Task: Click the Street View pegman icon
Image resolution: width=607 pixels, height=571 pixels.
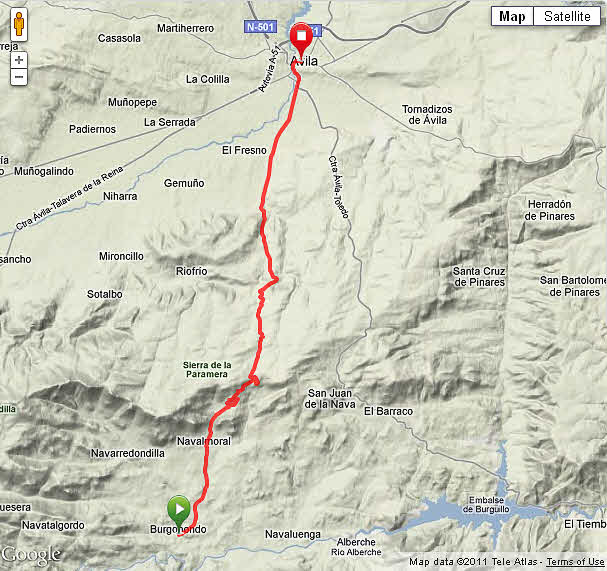Action: [19, 24]
